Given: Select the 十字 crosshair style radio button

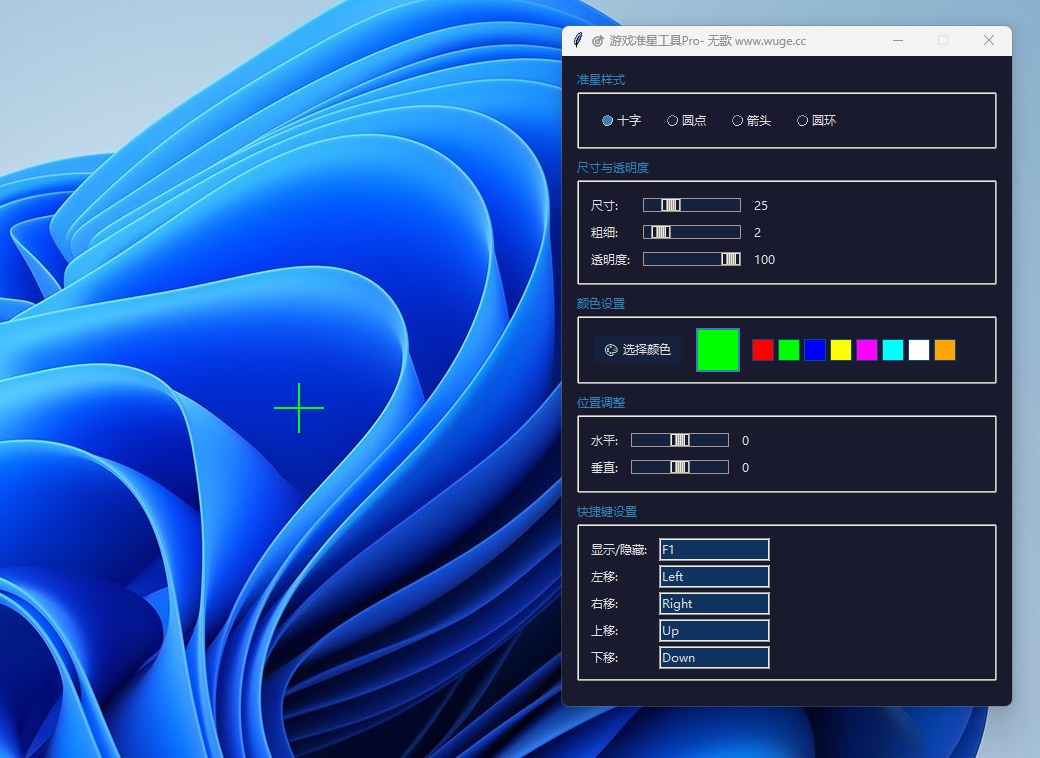Looking at the screenshot, I should coord(608,121).
